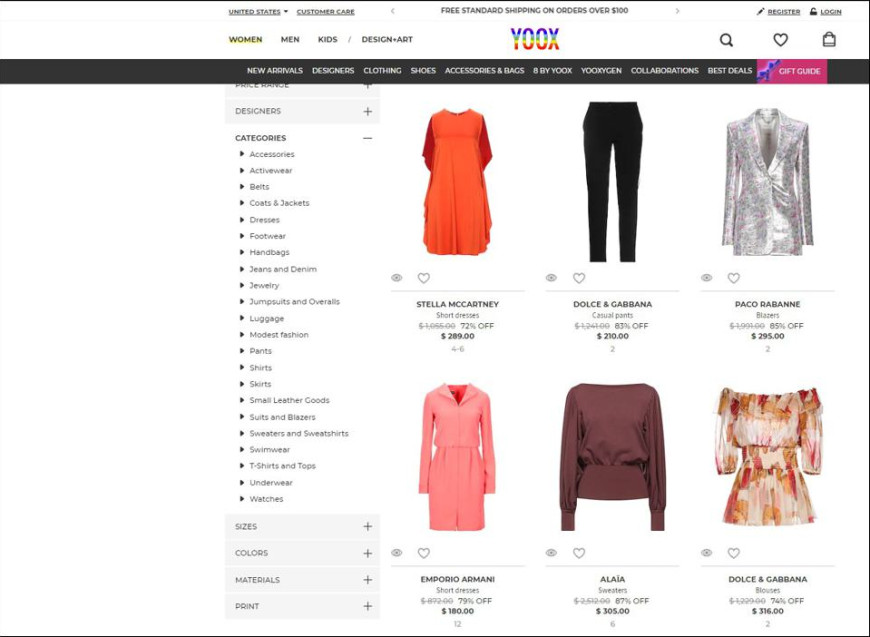Favorite the Dolce & Gabbana blouse heart
The width and height of the screenshot is (870, 637).
click(x=734, y=553)
